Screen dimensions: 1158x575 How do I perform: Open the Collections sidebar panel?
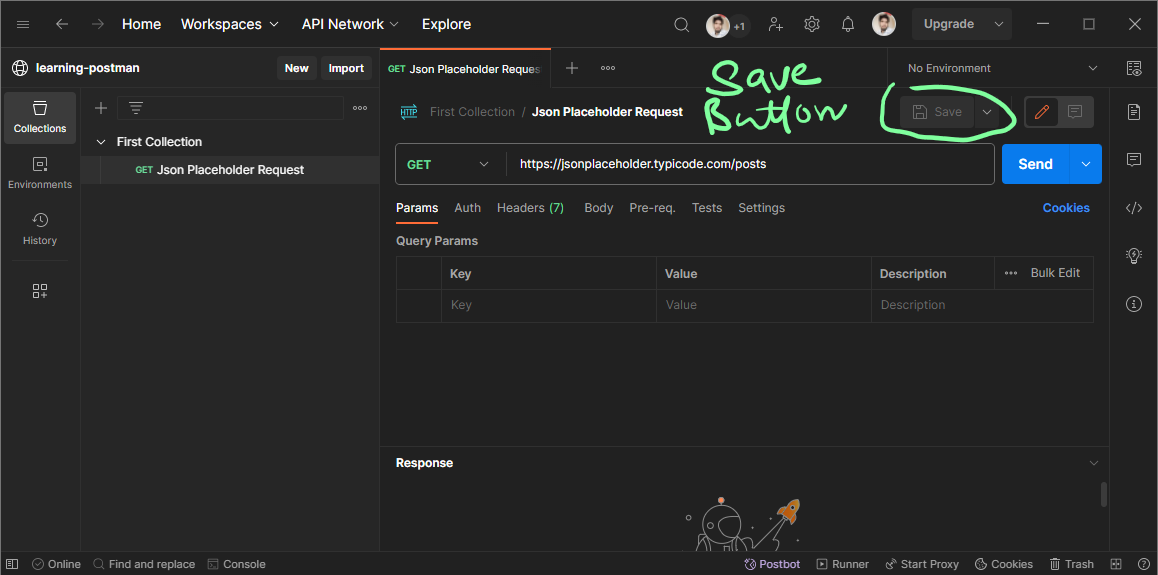(x=40, y=118)
